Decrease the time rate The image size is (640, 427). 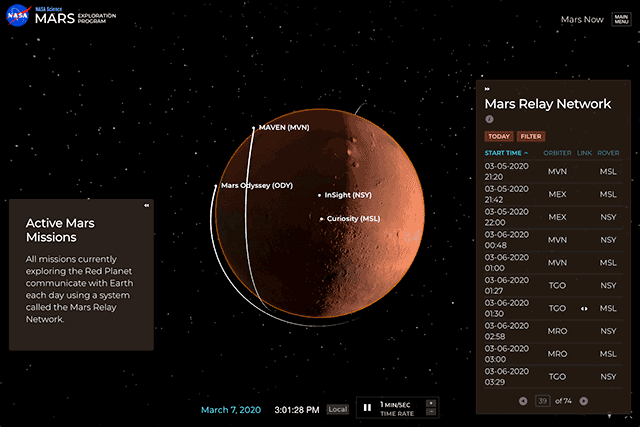pos(431,412)
